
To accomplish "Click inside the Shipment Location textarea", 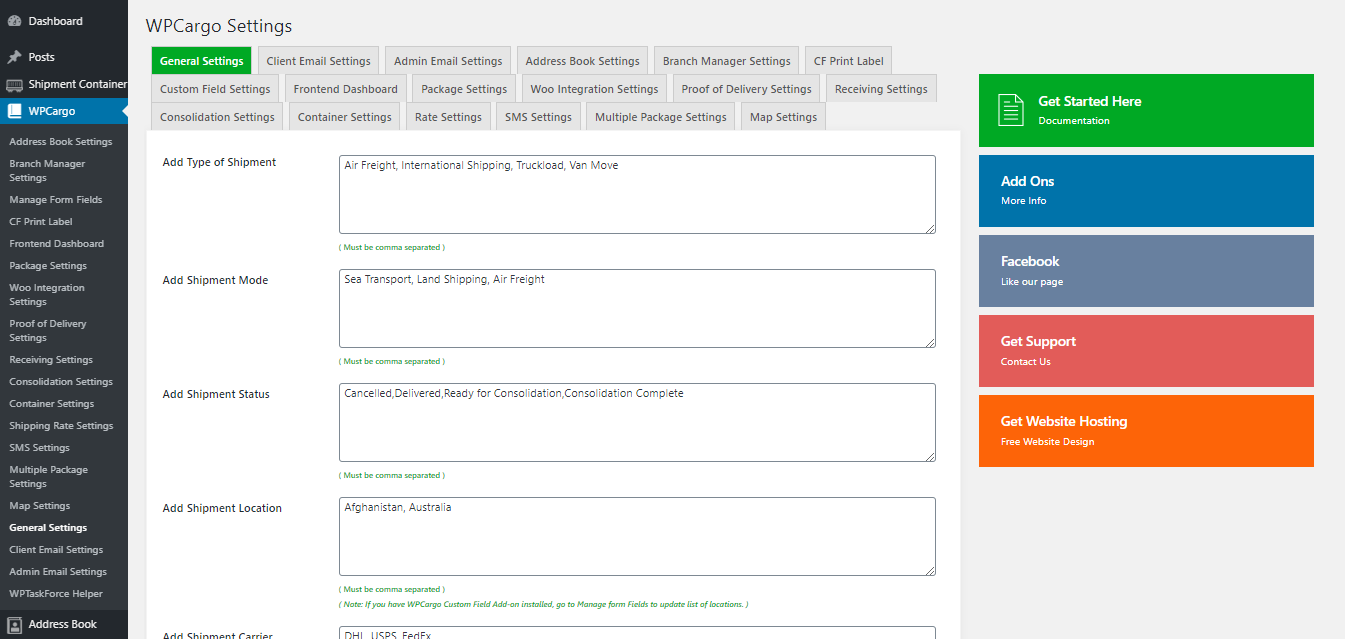I will pyautogui.click(x=637, y=537).
